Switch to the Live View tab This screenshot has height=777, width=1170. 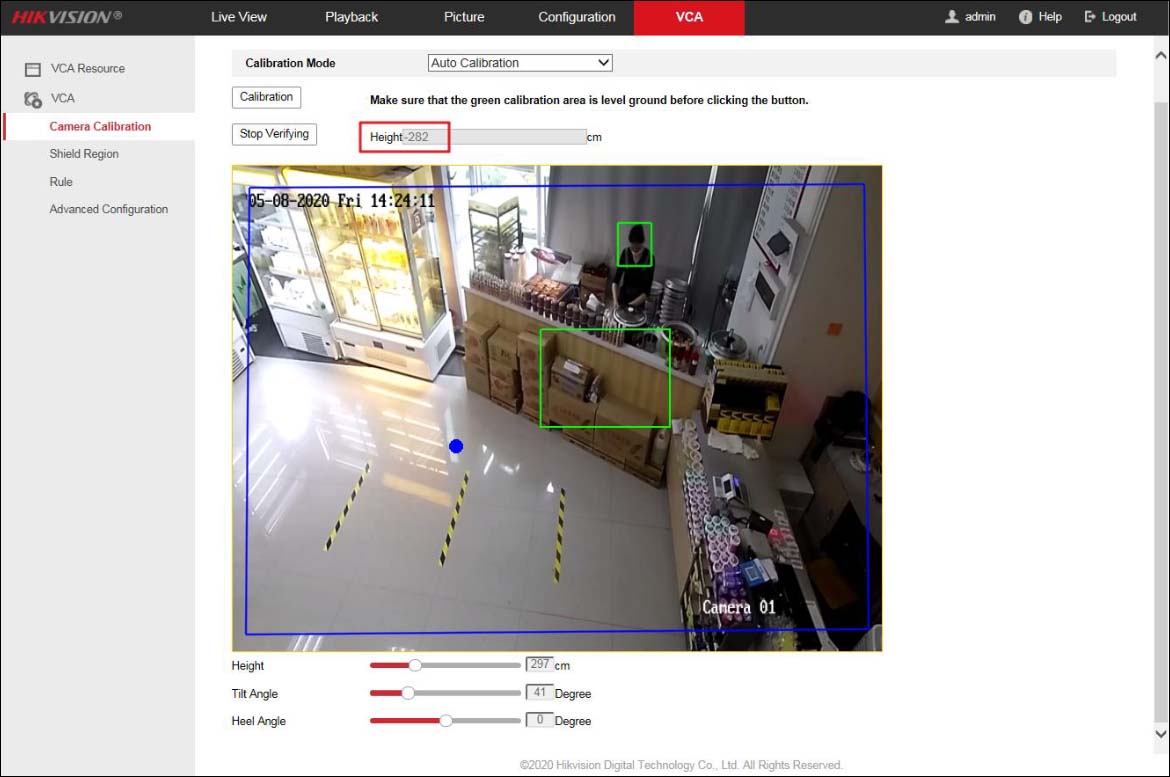coord(238,16)
